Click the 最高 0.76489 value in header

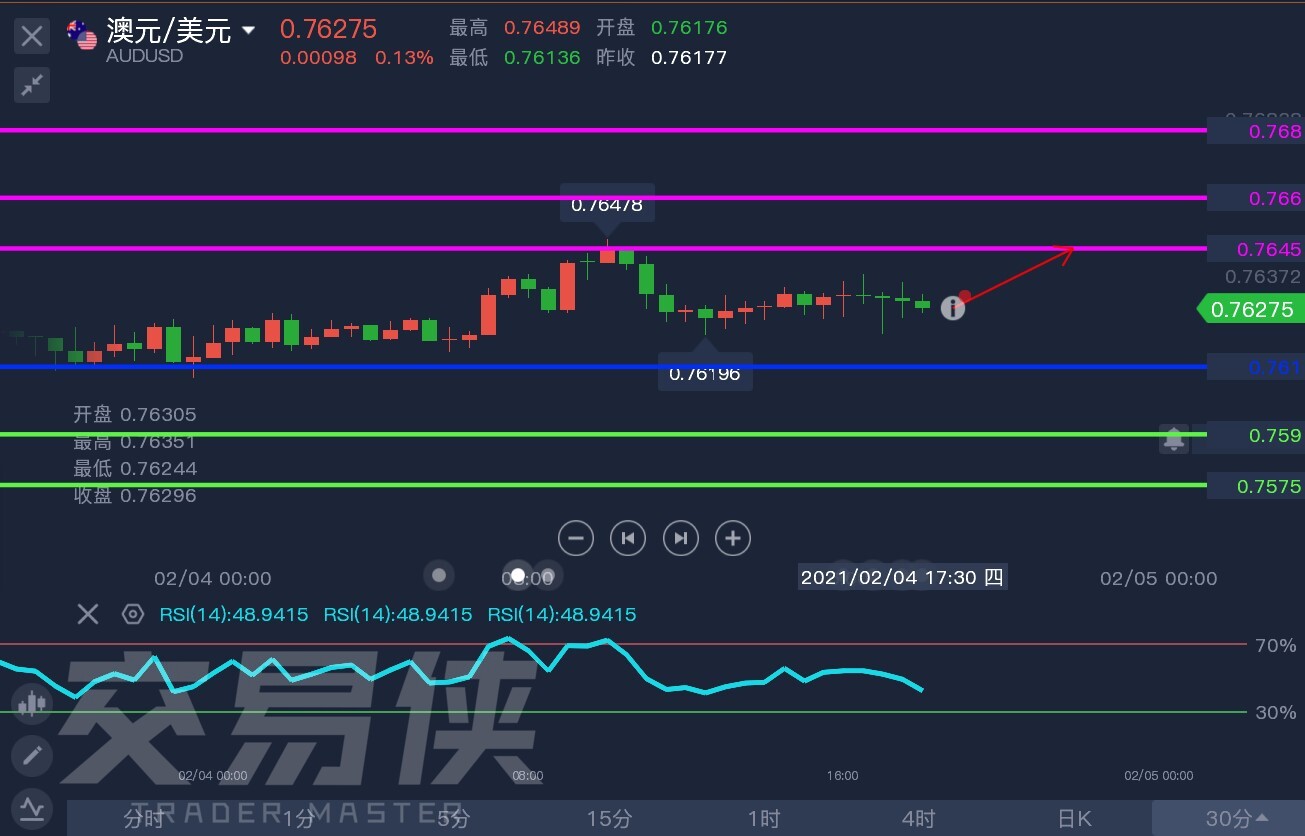(x=541, y=28)
